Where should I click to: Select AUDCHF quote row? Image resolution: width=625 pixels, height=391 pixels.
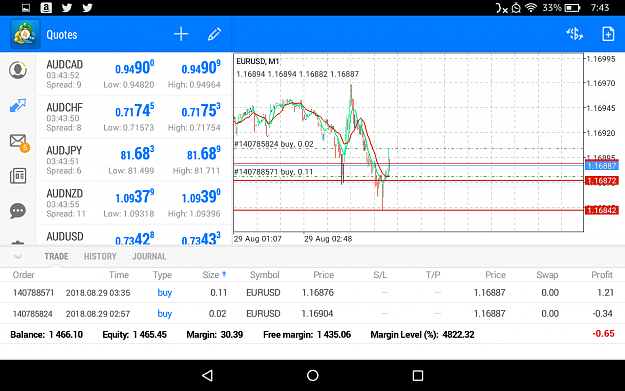point(134,117)
